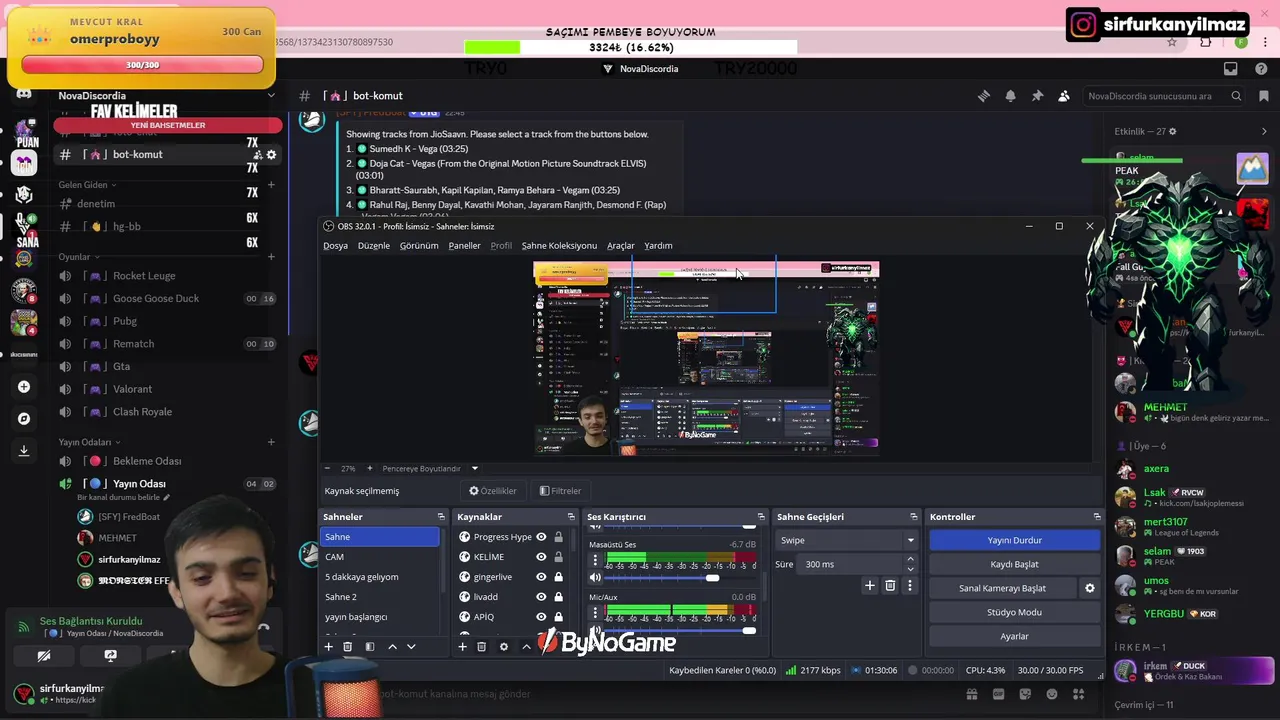Remove selected source with Kaynaklar trash icon

point(481,647)
